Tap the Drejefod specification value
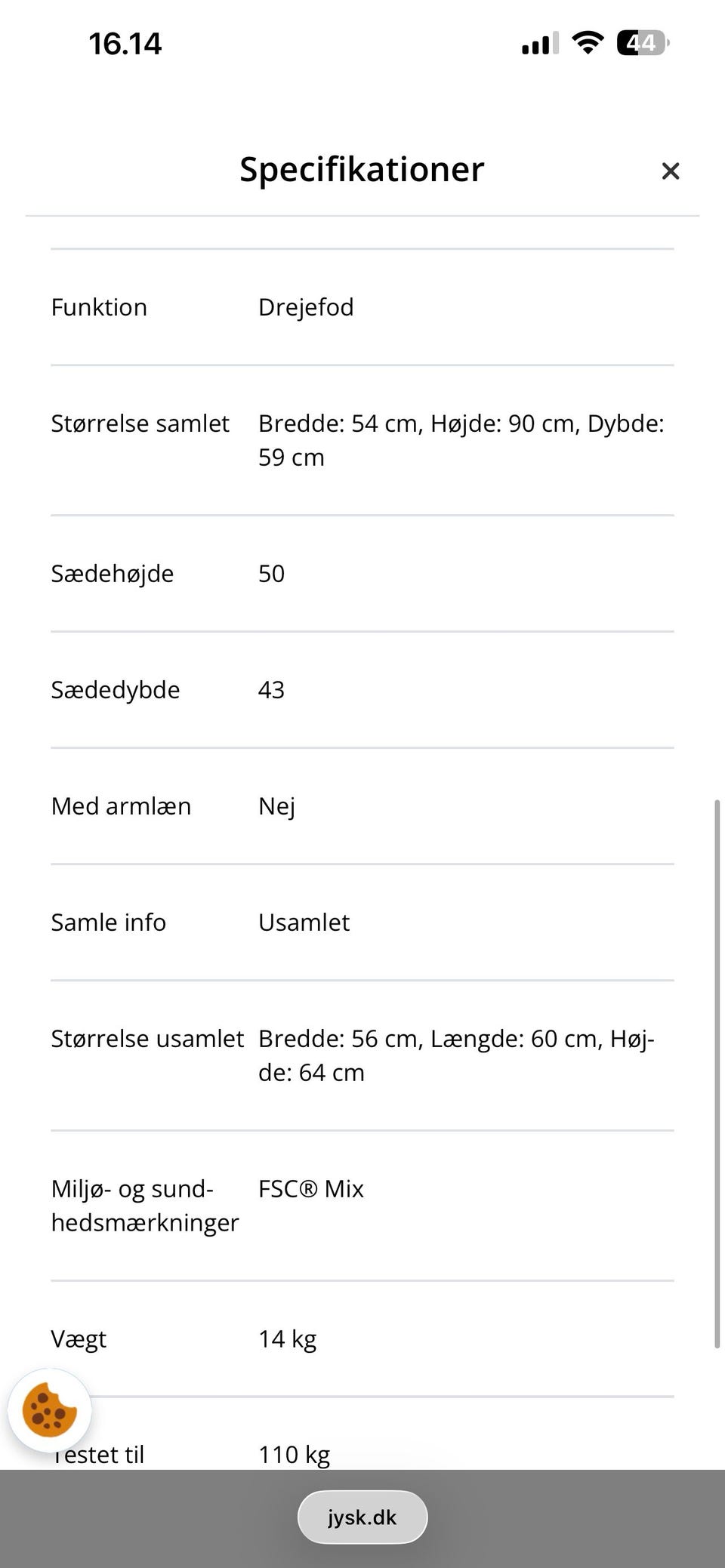This screenshot has height=1568, width=725. (306, 307)
